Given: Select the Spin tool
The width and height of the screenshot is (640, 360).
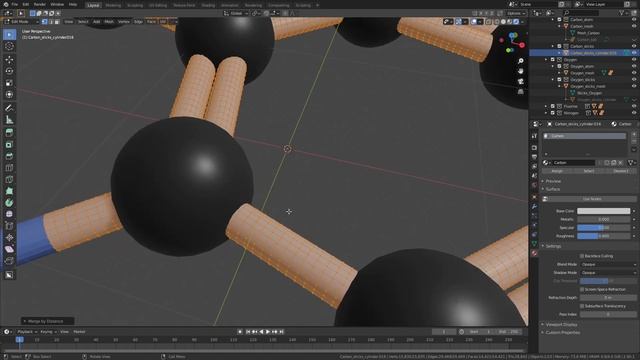Looking at the screenshot, I should pos(9,203).
